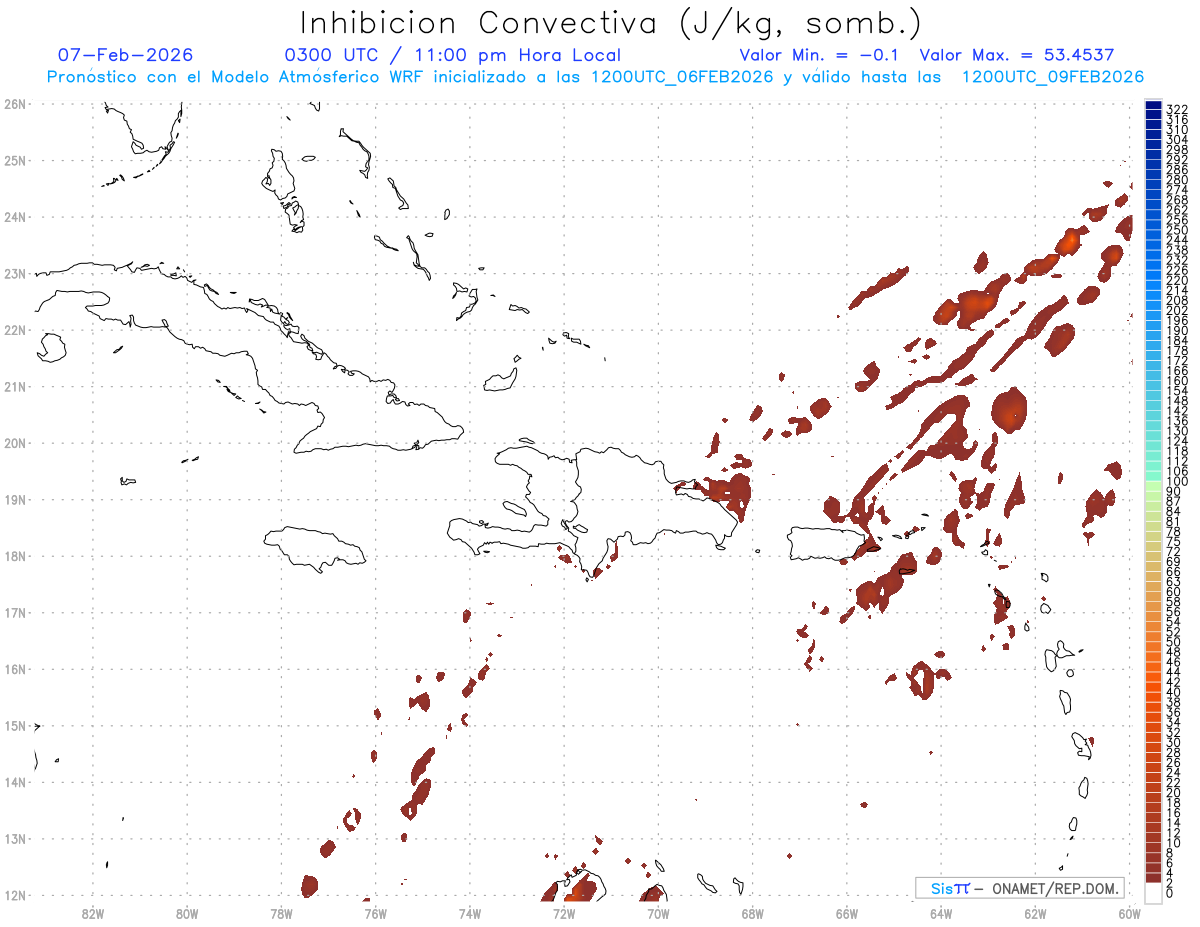
Task: Click the time "0300 UTC / 11:00 pm Hora Local"
Action: [453, 55]
